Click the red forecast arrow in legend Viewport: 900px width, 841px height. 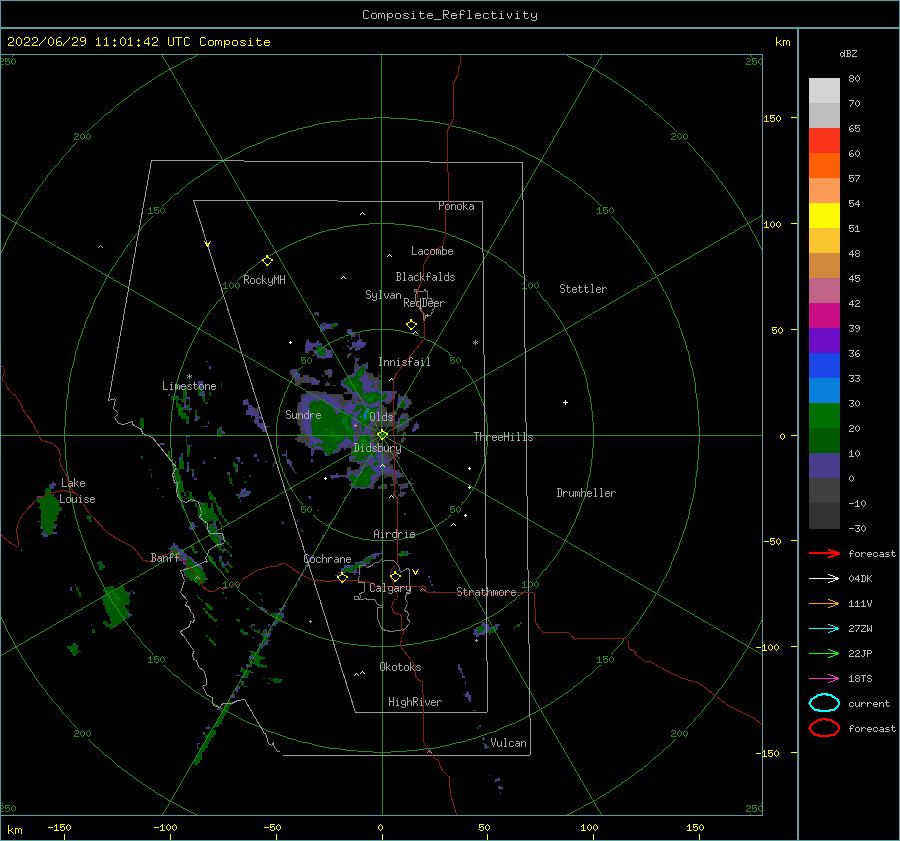824,553
